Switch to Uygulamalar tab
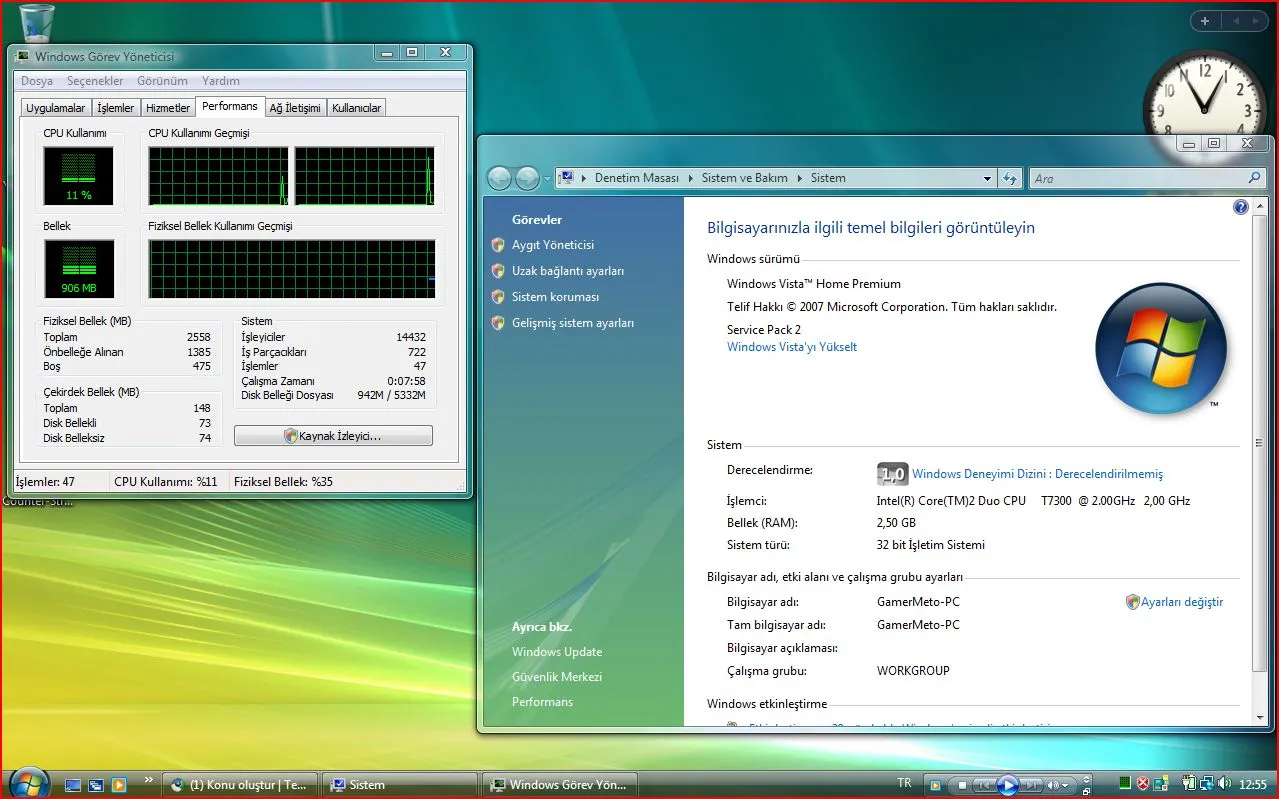Screen dimensions: 1279x799 [56, 108]
